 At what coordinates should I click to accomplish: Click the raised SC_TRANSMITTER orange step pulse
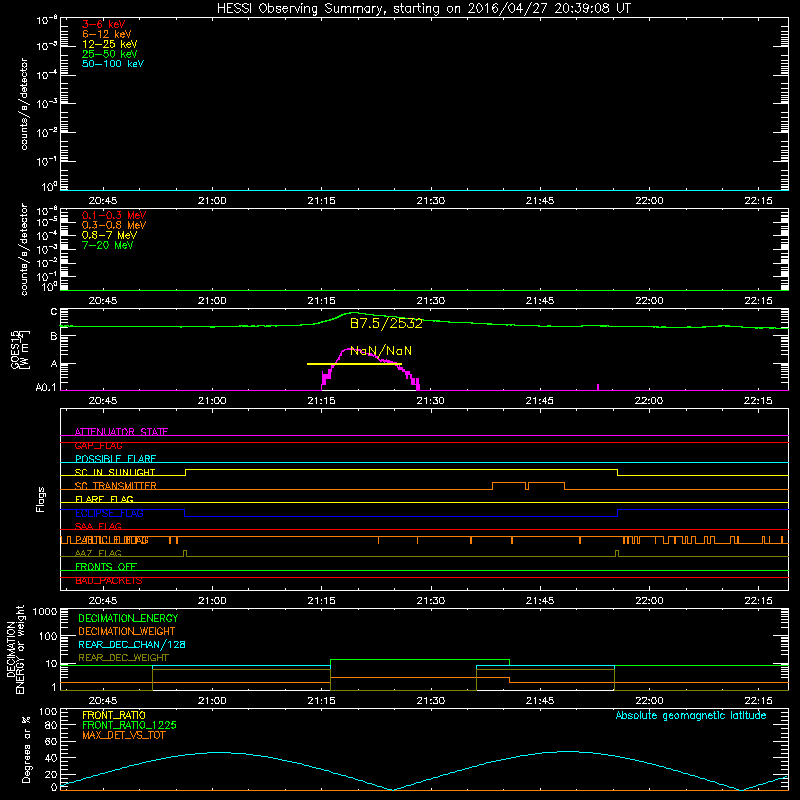[528, 485]
